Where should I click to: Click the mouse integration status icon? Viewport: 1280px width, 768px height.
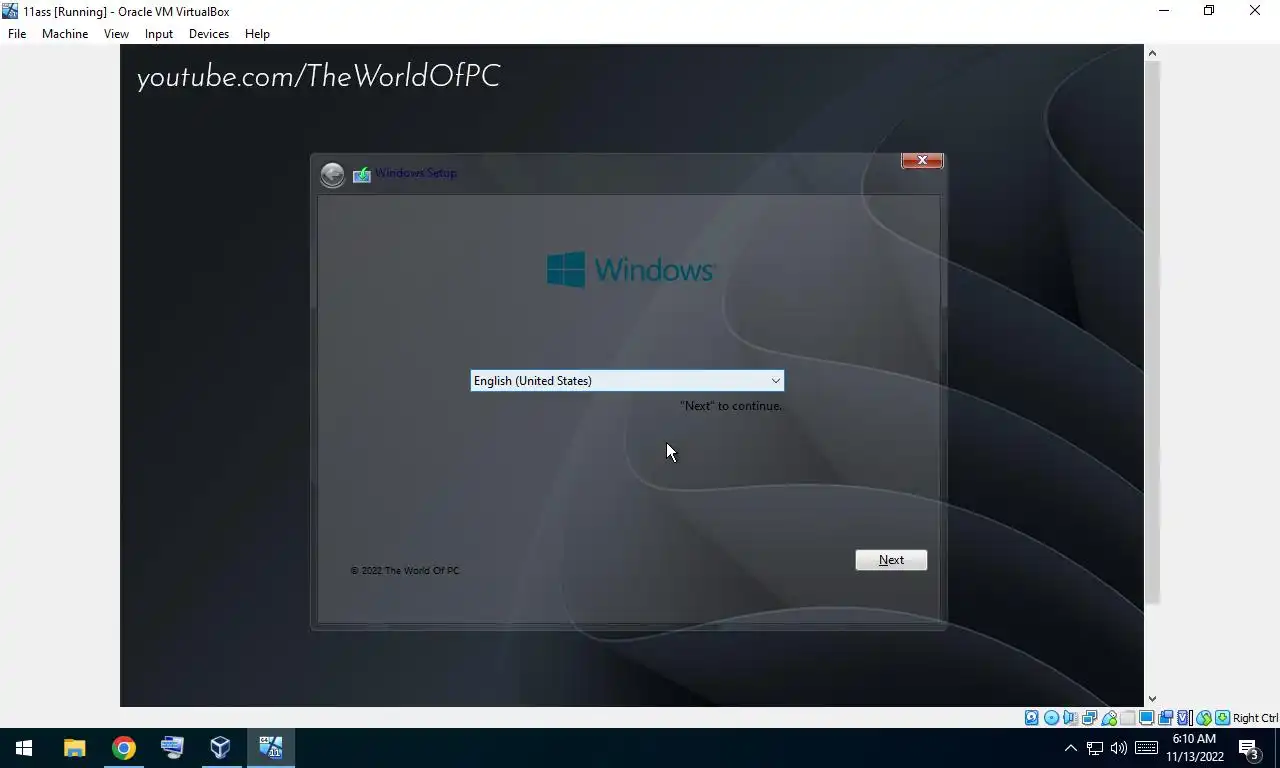click(1203, 718)
